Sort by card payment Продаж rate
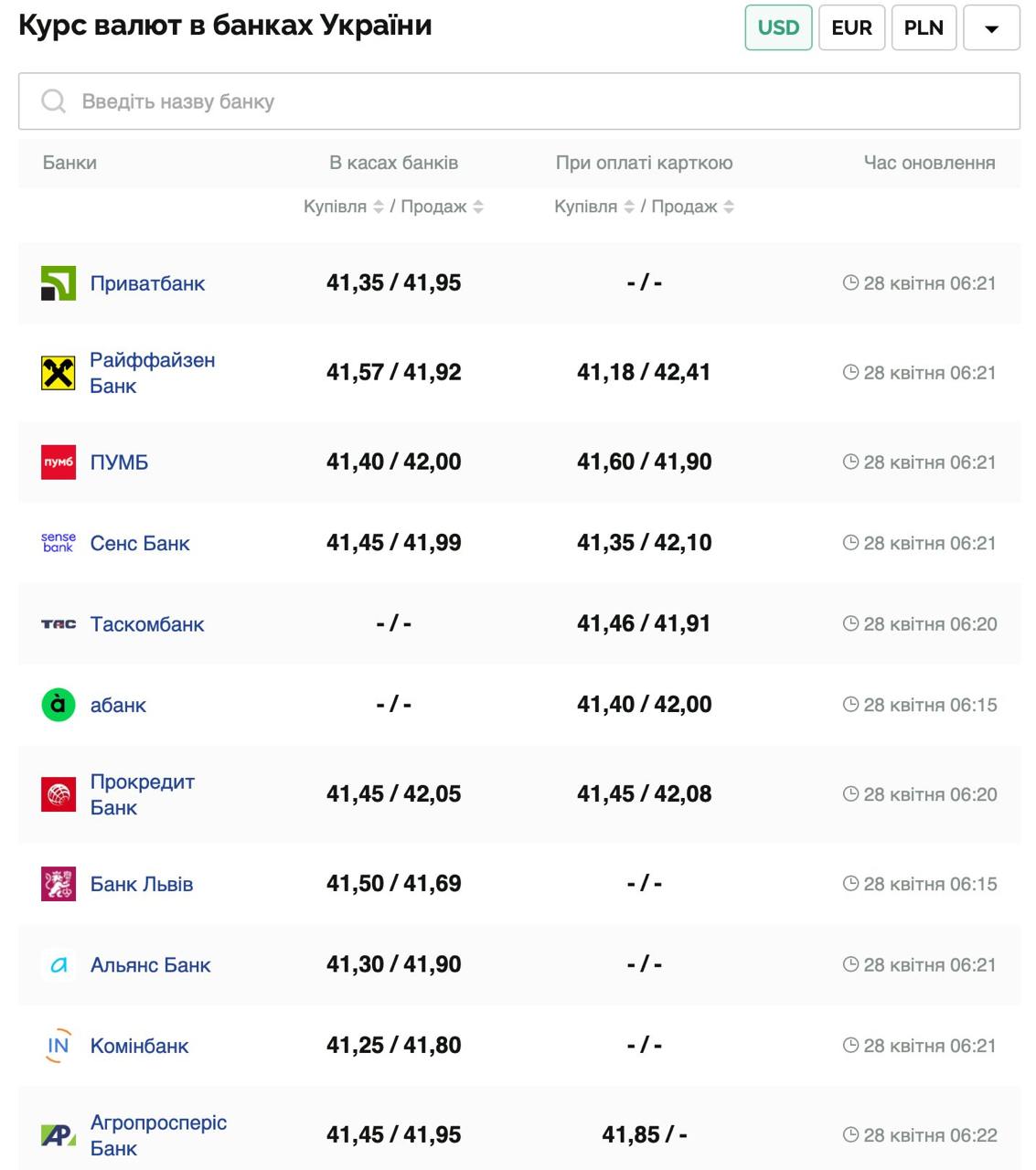1036x1170 pixels. click(x=729, y=207)
